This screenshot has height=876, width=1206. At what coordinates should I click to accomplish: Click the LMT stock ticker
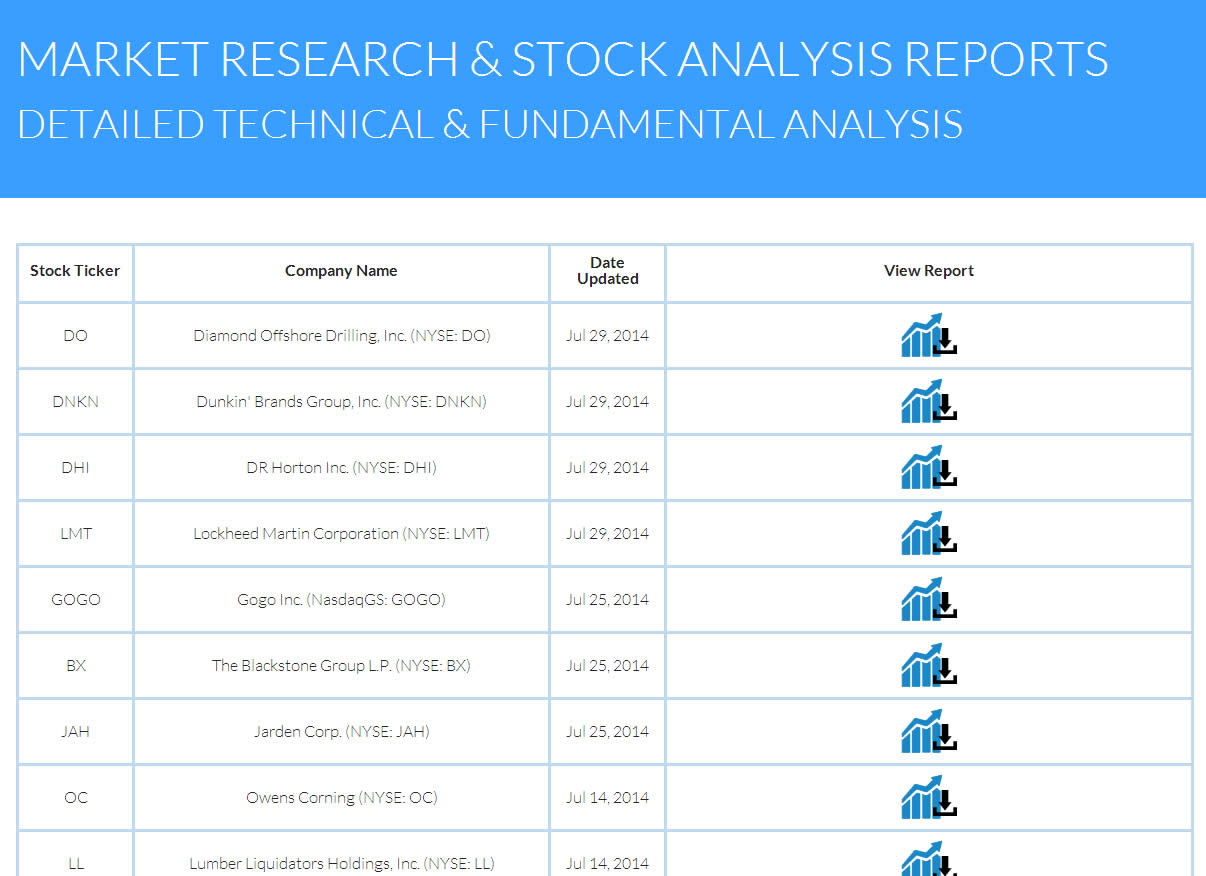75,534
